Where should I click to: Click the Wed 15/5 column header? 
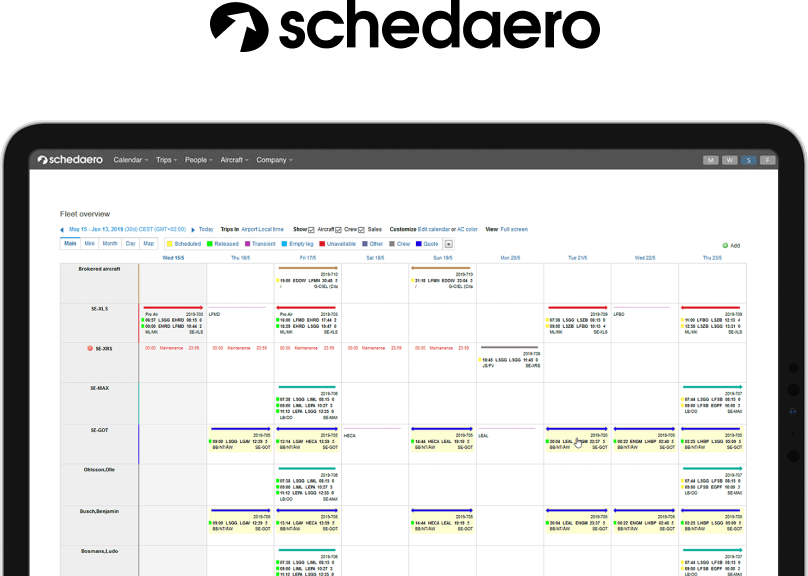pyautogui.click(x=173, y=258)
